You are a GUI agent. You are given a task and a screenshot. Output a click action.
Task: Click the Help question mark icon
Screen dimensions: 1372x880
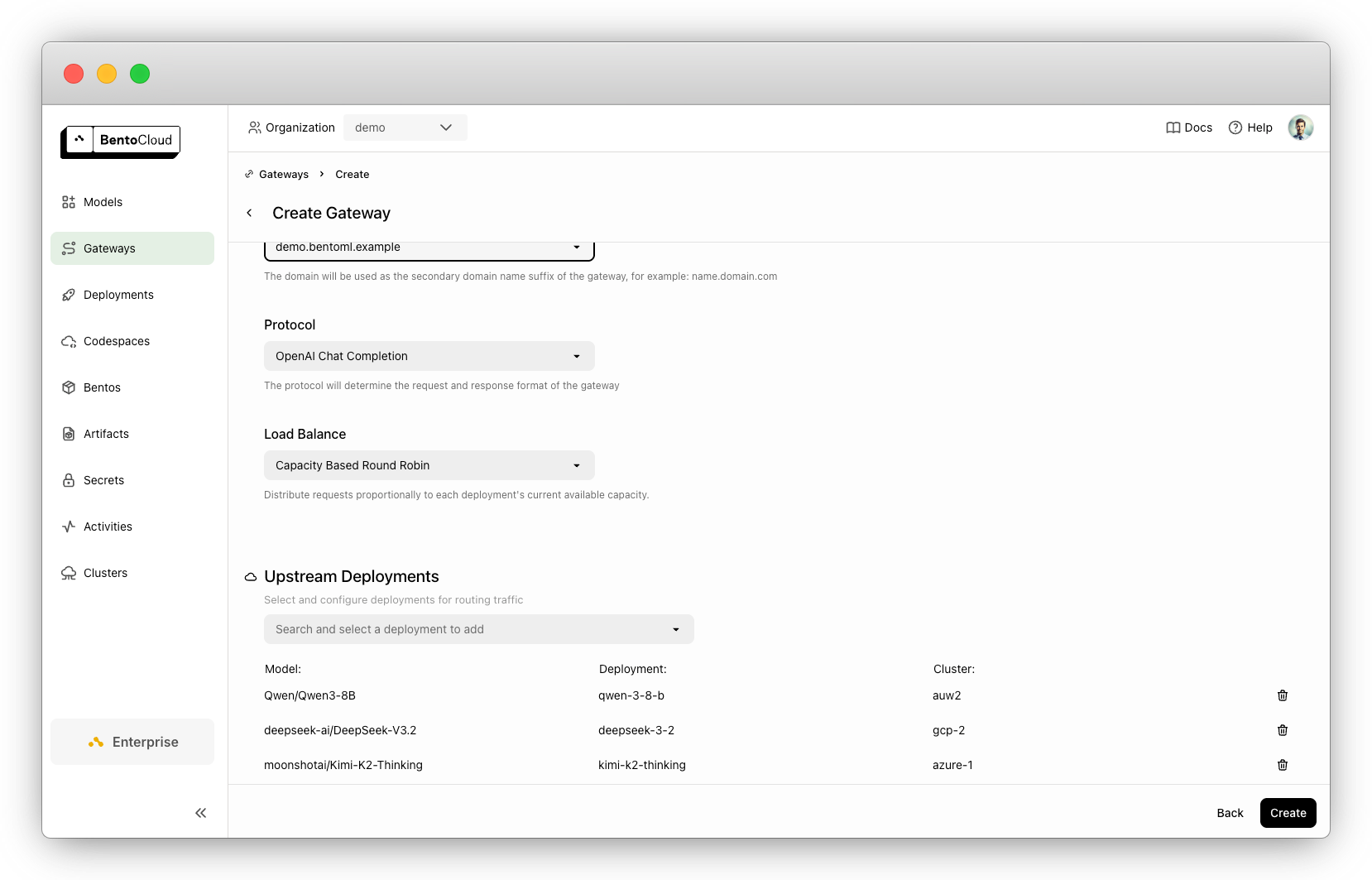(x=1235, y=127)
